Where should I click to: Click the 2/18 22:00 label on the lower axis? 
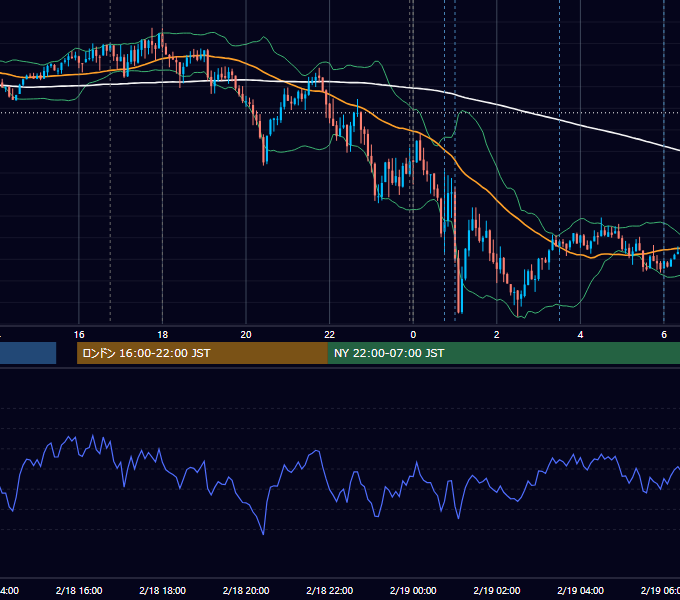tap(330, 590)
